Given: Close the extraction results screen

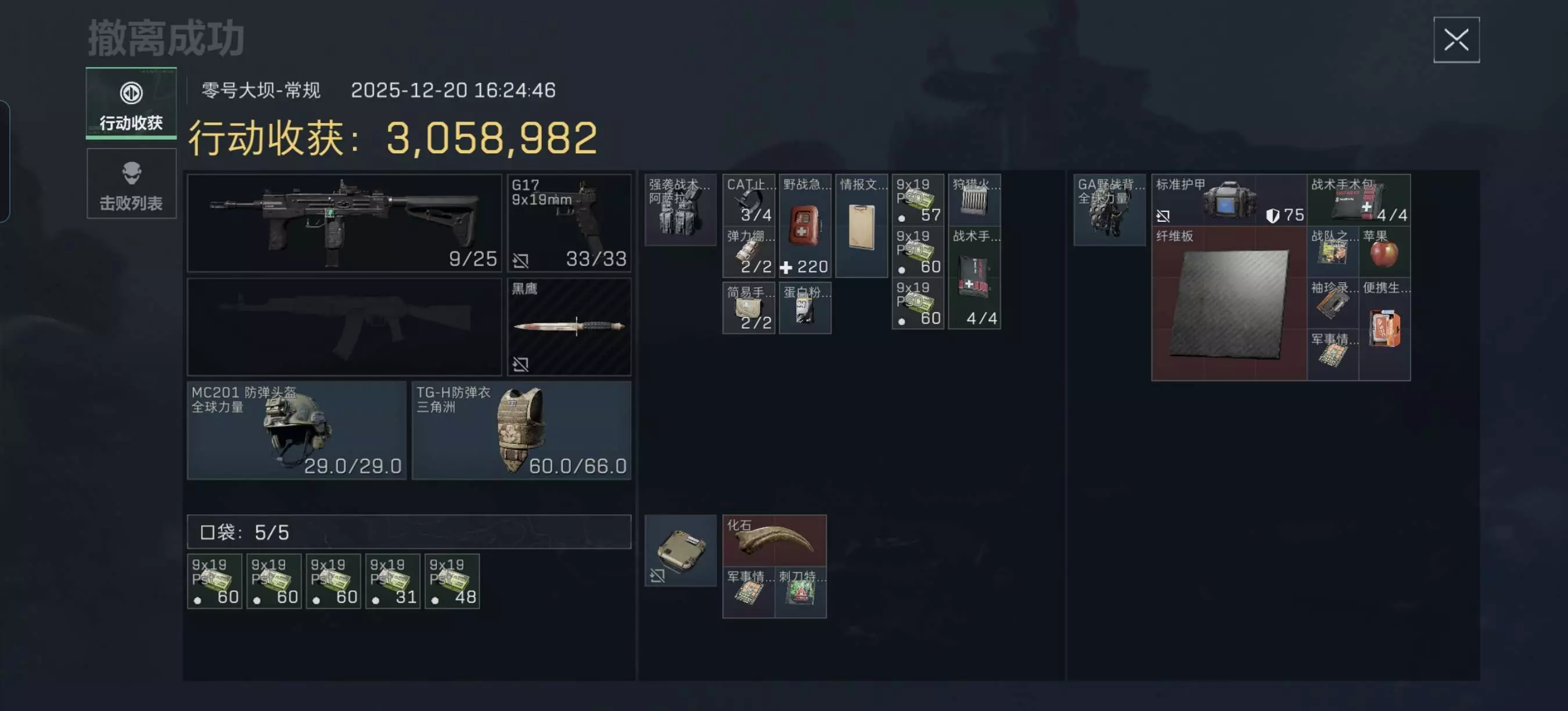Looking at the screenshot, I should [1456, 40].
